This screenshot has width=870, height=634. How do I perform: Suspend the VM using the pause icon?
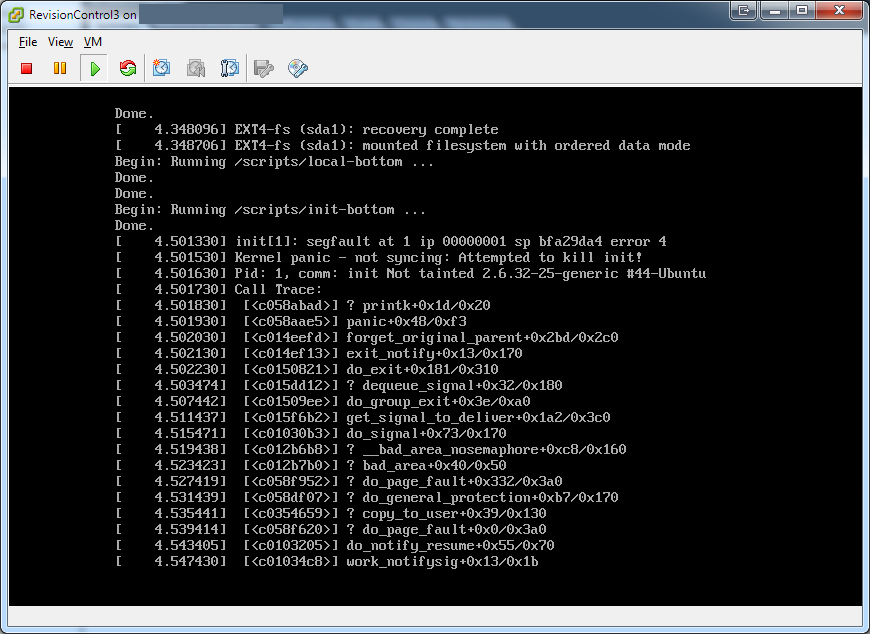click(60, 68)
